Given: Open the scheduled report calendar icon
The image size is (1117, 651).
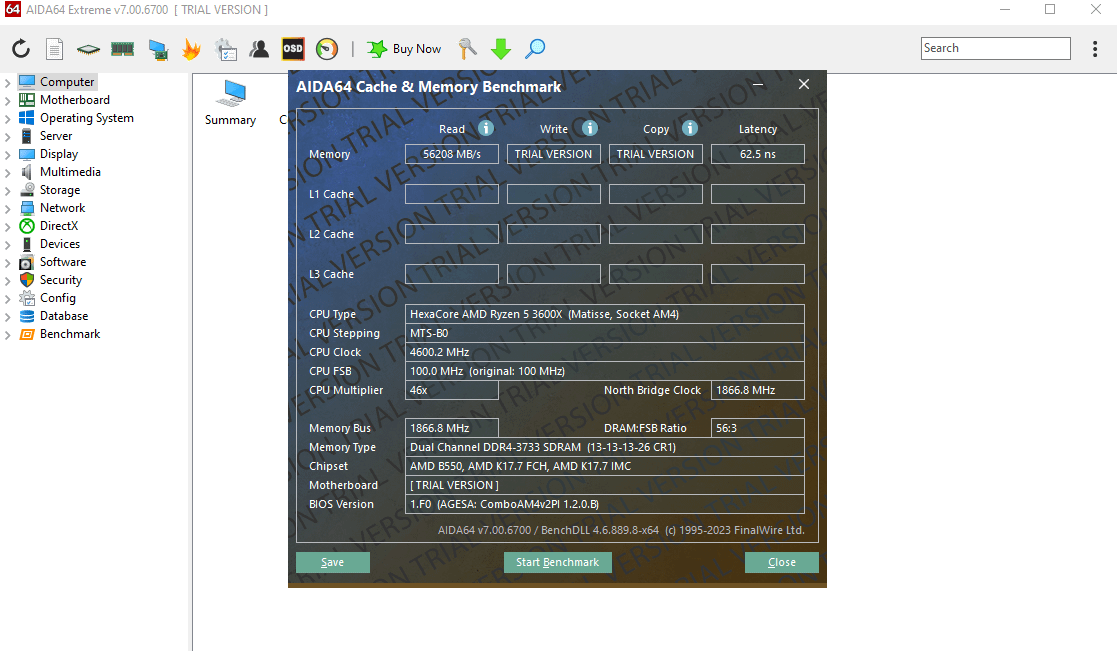Looking at the screenshot, I should click(226, 48).
